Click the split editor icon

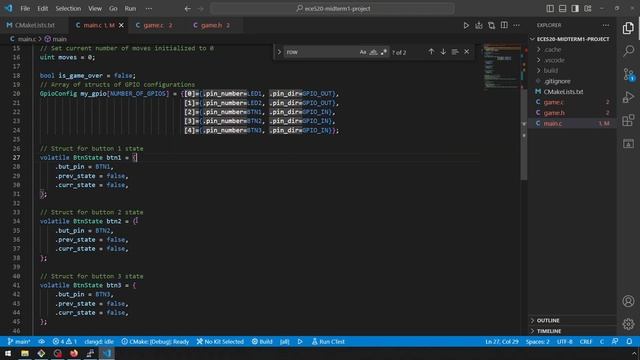504,25
